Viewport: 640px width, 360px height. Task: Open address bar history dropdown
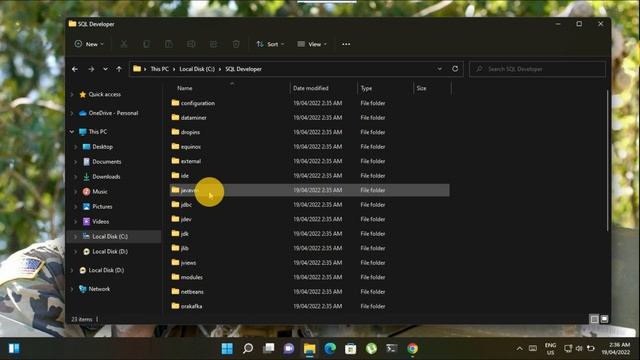[440, 69]
